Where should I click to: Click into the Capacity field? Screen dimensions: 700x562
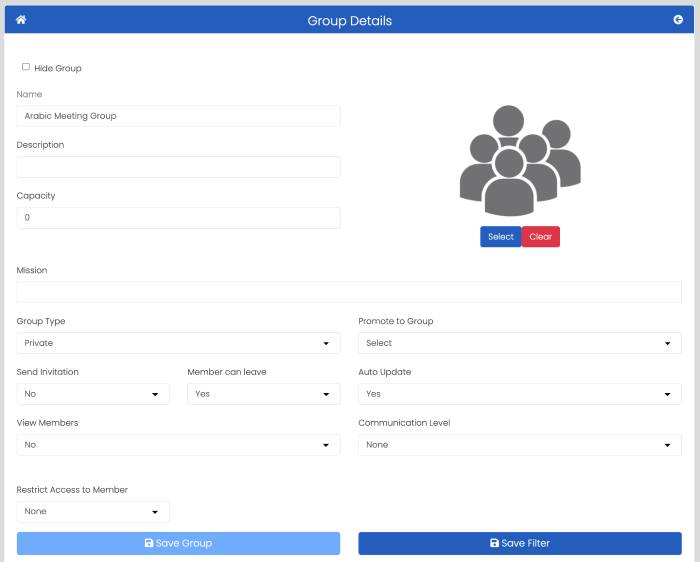coord(178,218)
